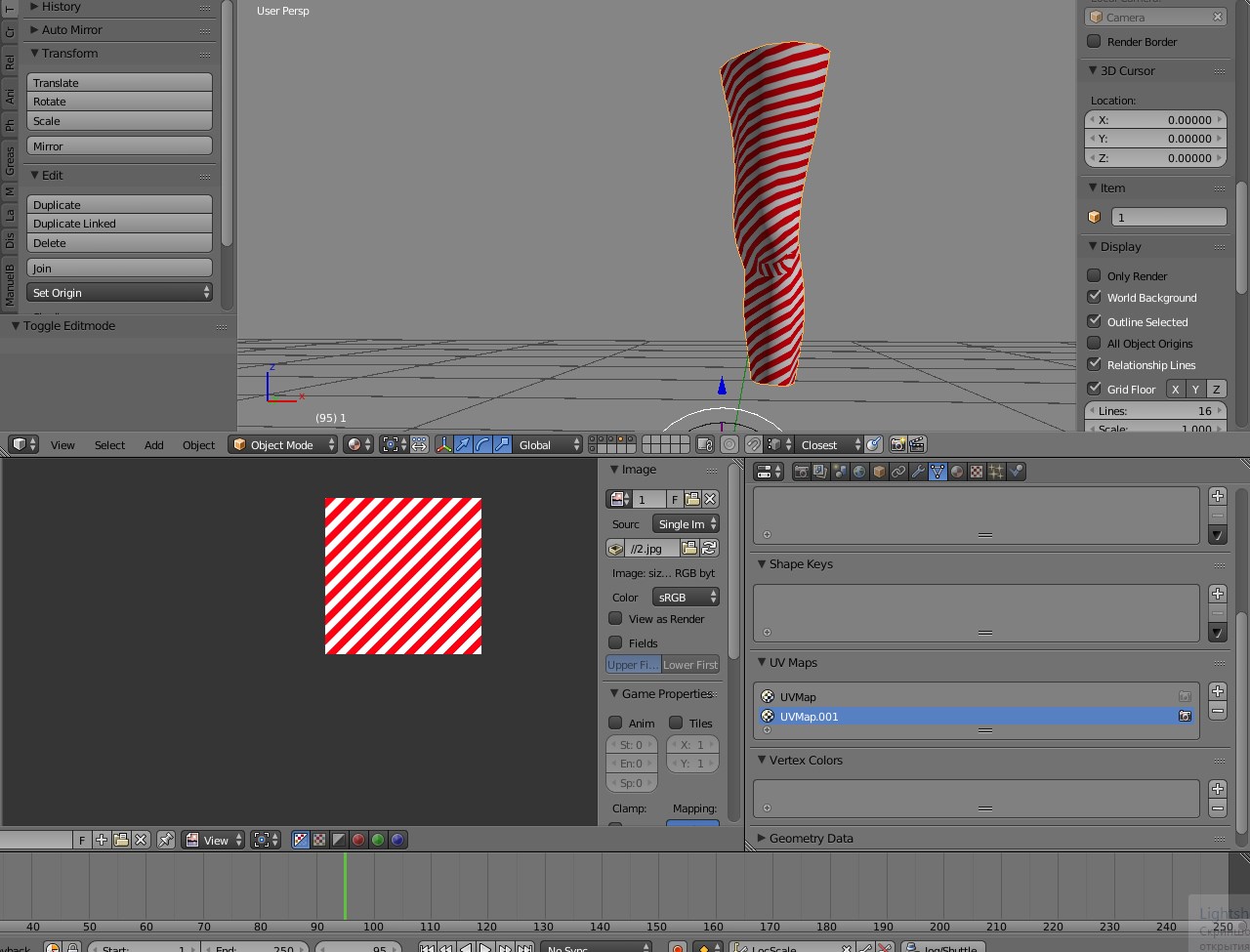The image size is (1250, 952).
Task: Open the Object Mode dropdown
Action: click(282, 444)
